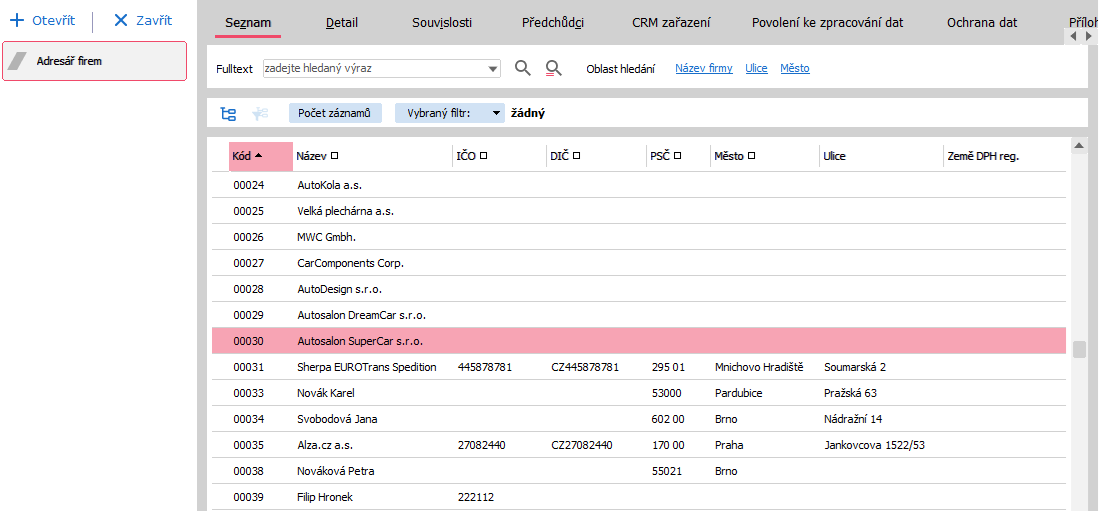Viewport: 1099px width, 511px height.
Task: Click the magnifier search icon
Action: point(522,68)
